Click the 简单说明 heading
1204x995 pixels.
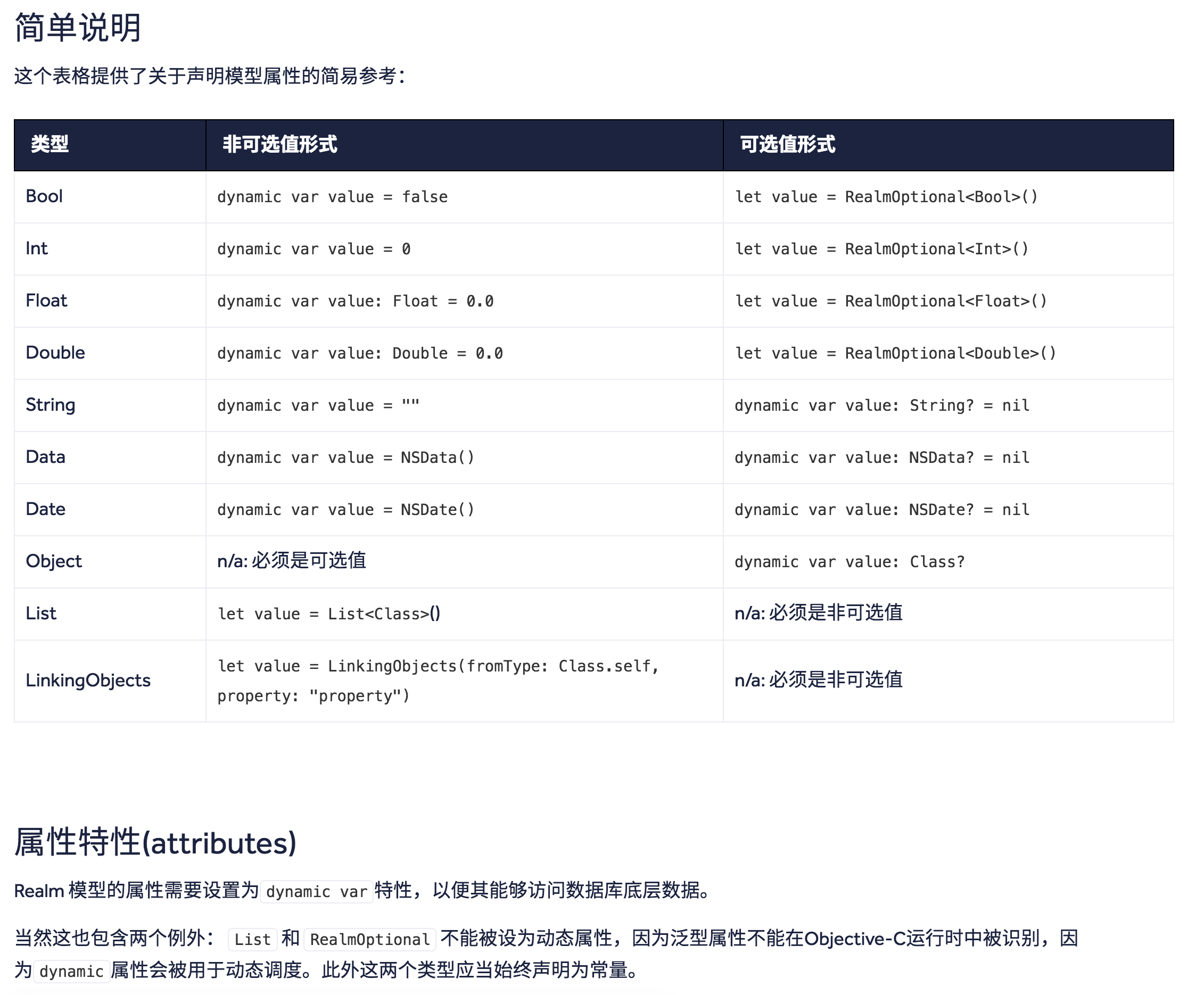(x=77, y=27)
